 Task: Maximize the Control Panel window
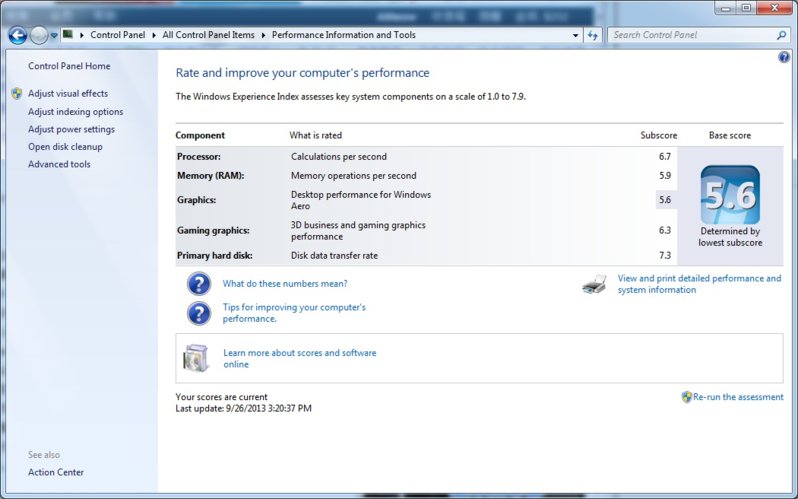pos(746,8)
